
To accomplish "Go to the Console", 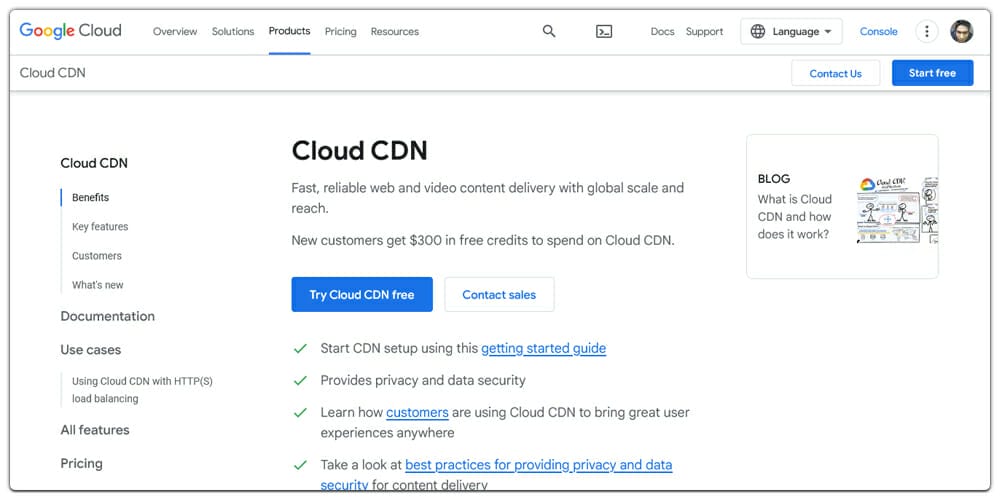I will [x=878, y=31].
